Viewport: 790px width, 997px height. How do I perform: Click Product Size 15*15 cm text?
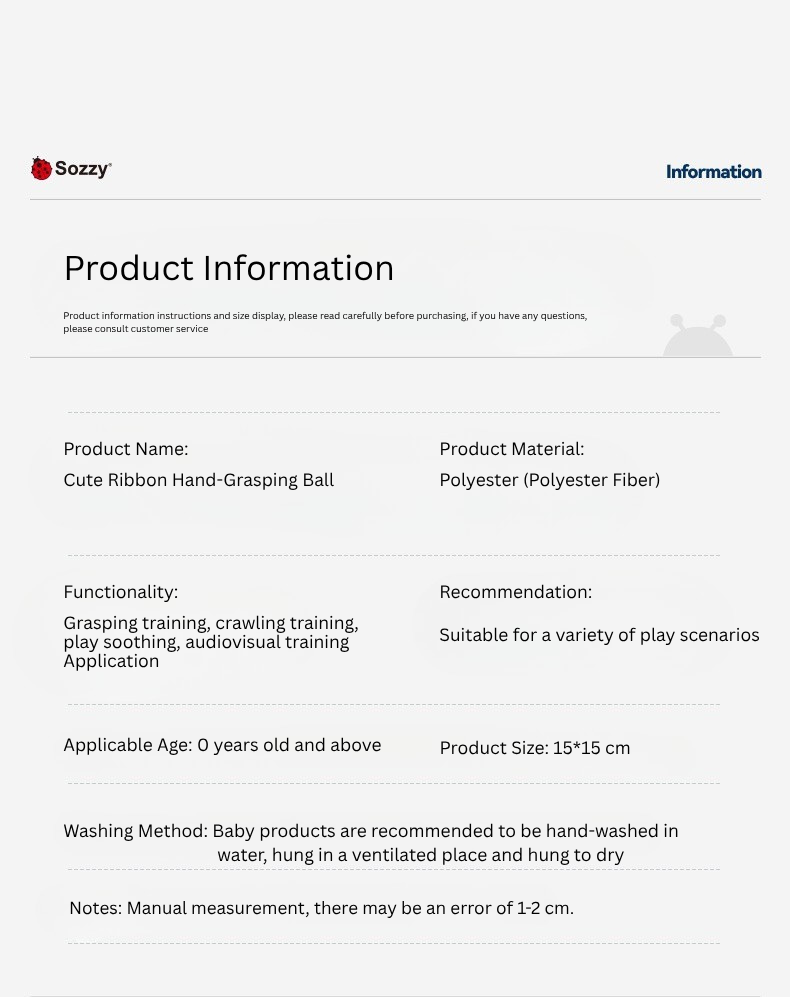pyautogui.click(x=535, y=748)
